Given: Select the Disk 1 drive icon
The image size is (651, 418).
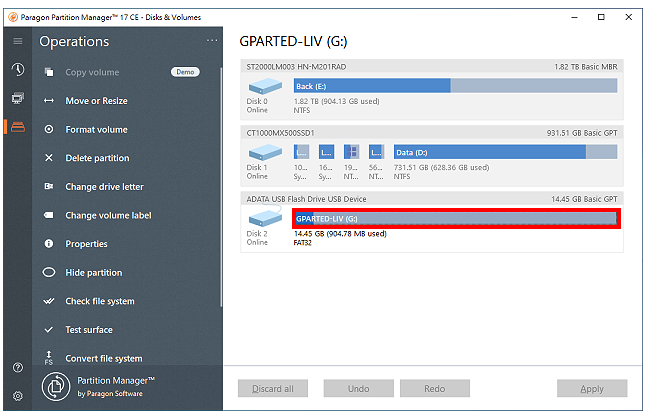Looking at the screenshot, I should 265,153.
